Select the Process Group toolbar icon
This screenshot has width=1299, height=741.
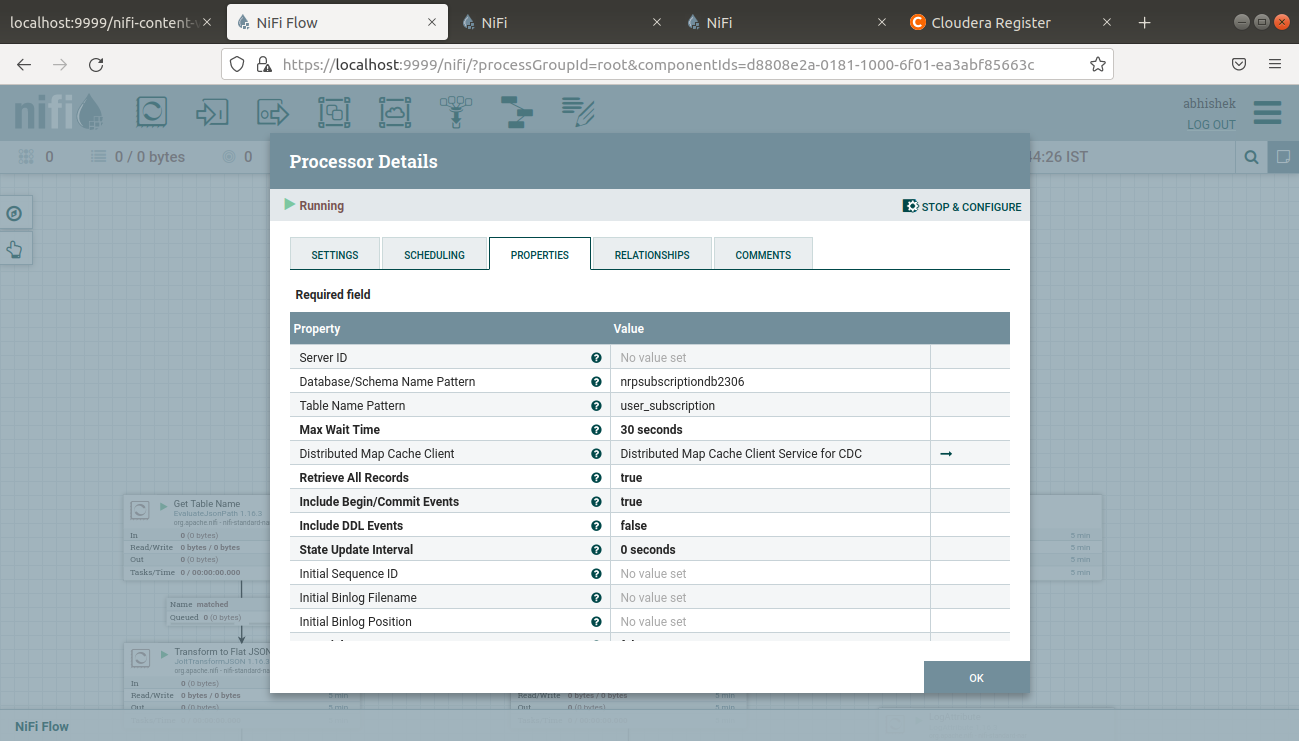pyautogui.click(x=334, y=112)
